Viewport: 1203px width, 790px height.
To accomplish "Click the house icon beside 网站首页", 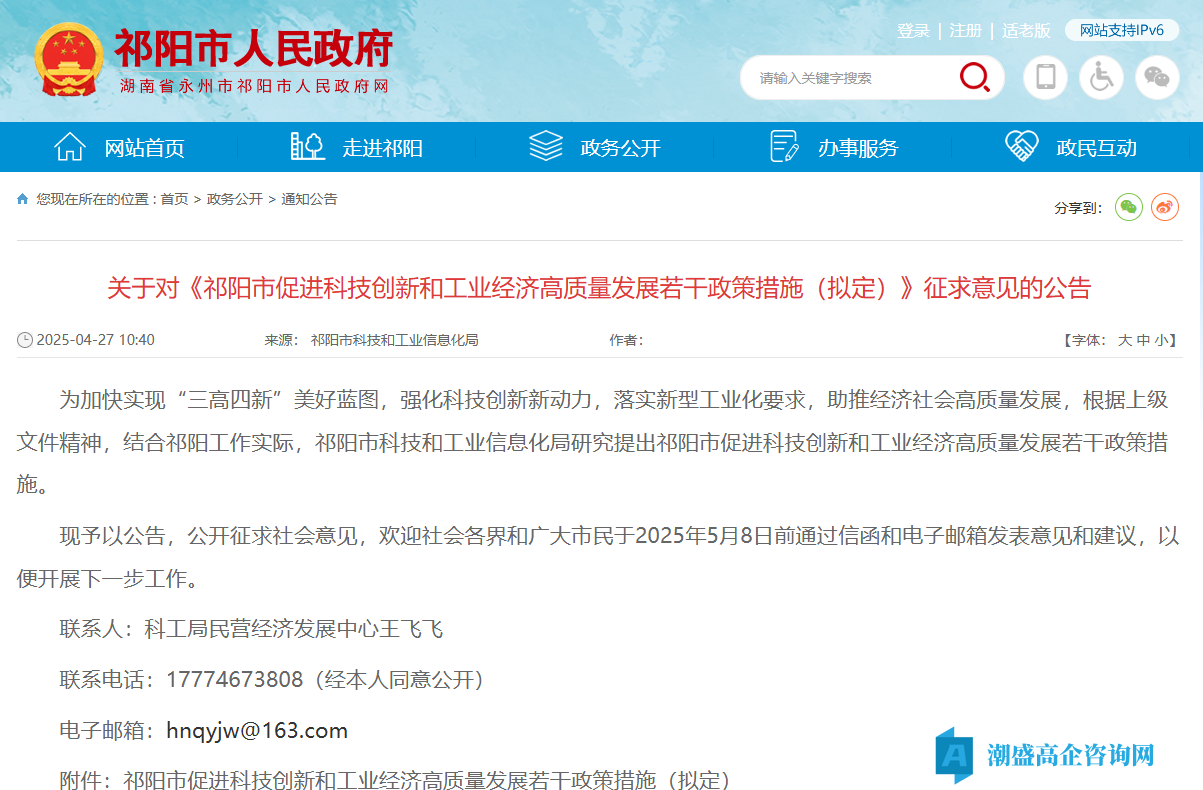I will click(x=69, y=147).
